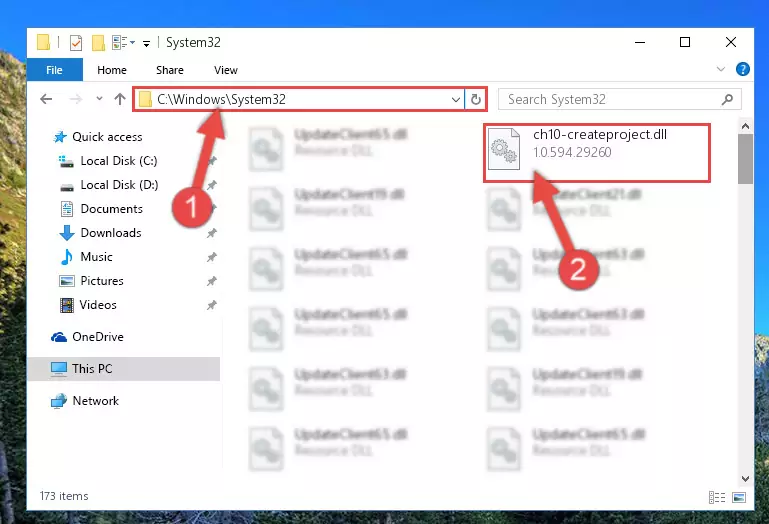Click the folder icon inside the address bar

tap(145, 100)
